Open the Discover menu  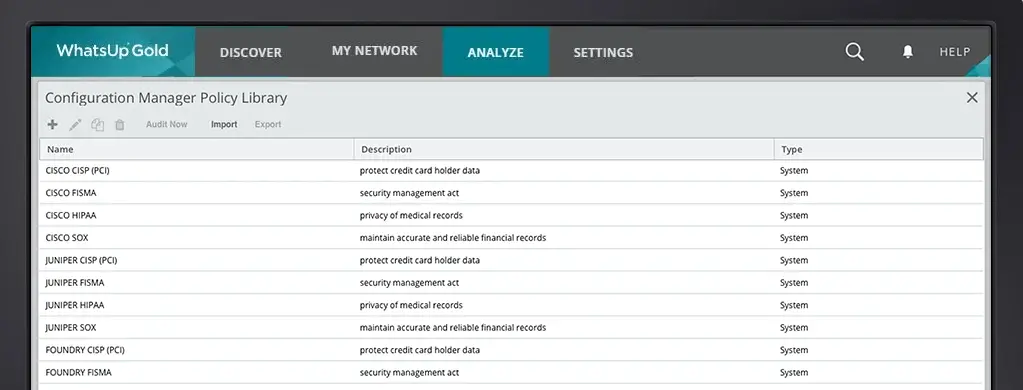[251, 53]
